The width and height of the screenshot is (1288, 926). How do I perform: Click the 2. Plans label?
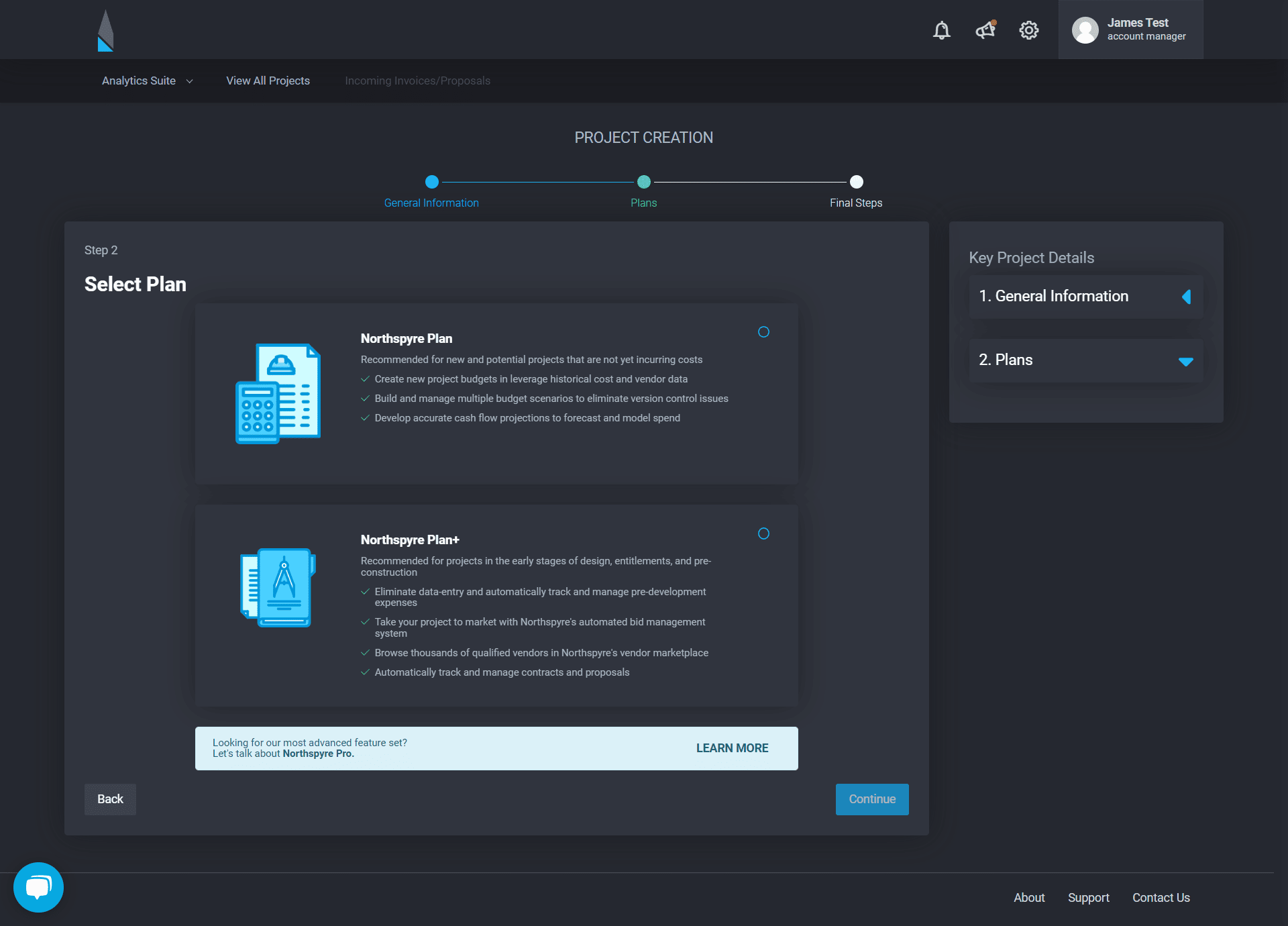click(1006, 360)
